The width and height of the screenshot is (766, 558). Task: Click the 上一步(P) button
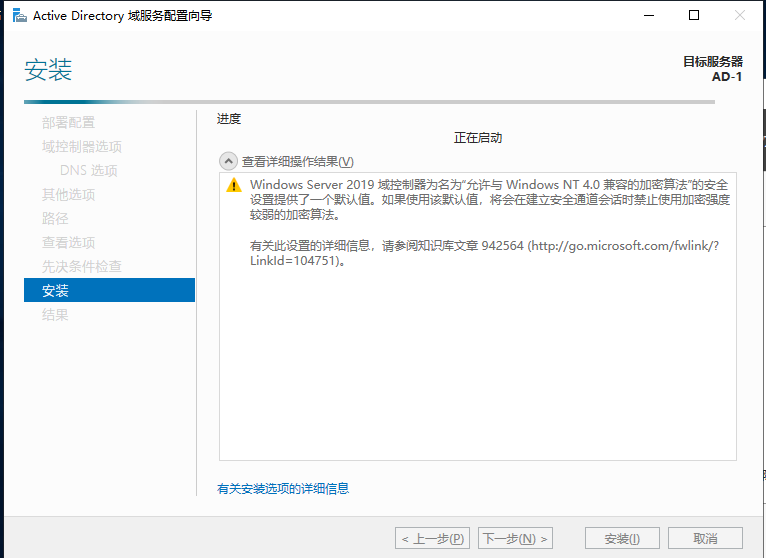click(x=432, y=538)
